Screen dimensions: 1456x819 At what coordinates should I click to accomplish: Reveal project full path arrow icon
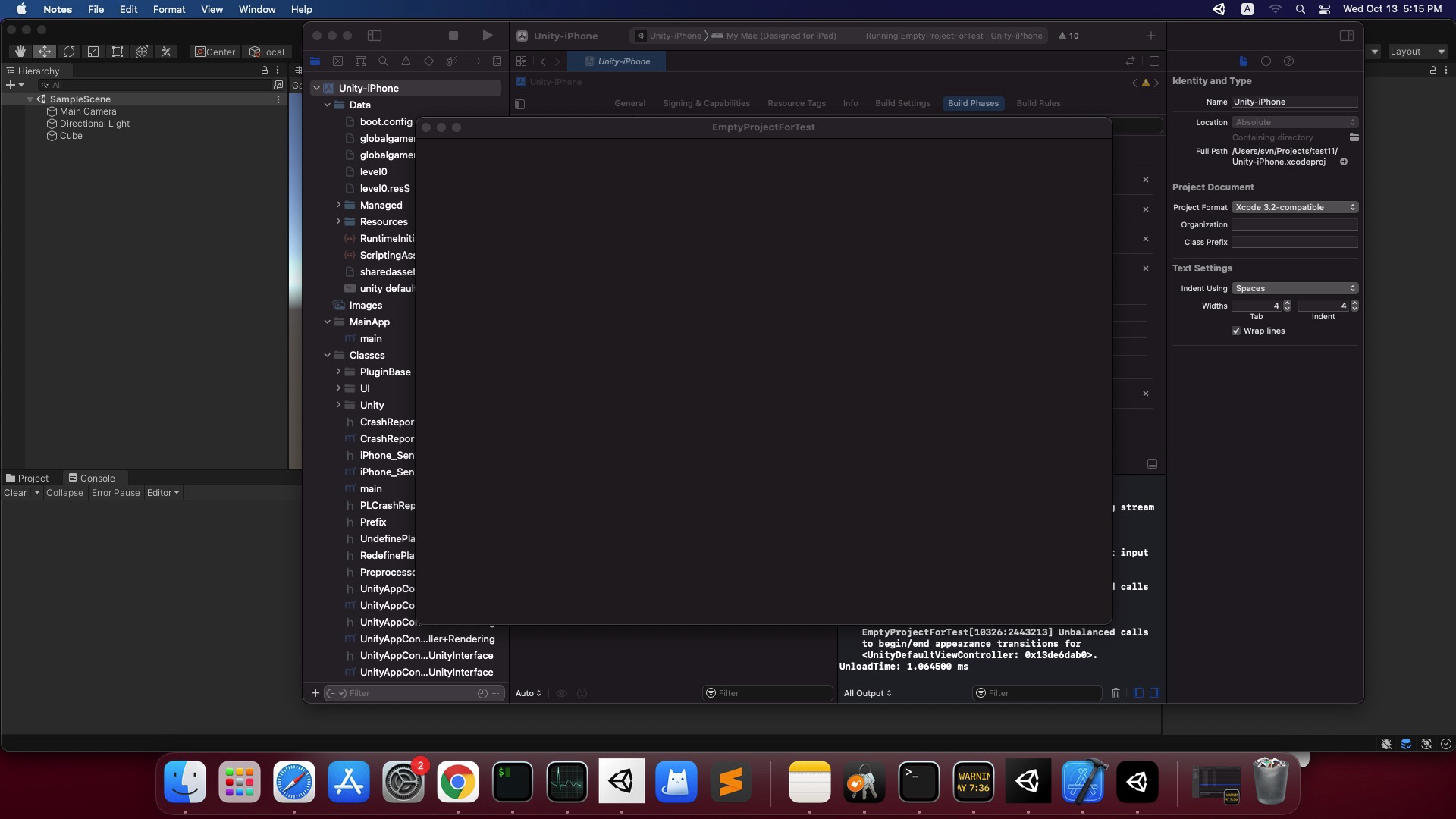pos(1344,162)
